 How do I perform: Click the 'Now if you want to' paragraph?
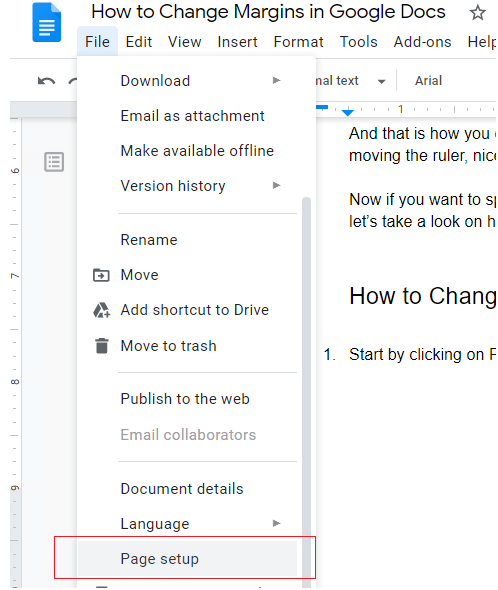pyautogui.click(x=422, y=210)
